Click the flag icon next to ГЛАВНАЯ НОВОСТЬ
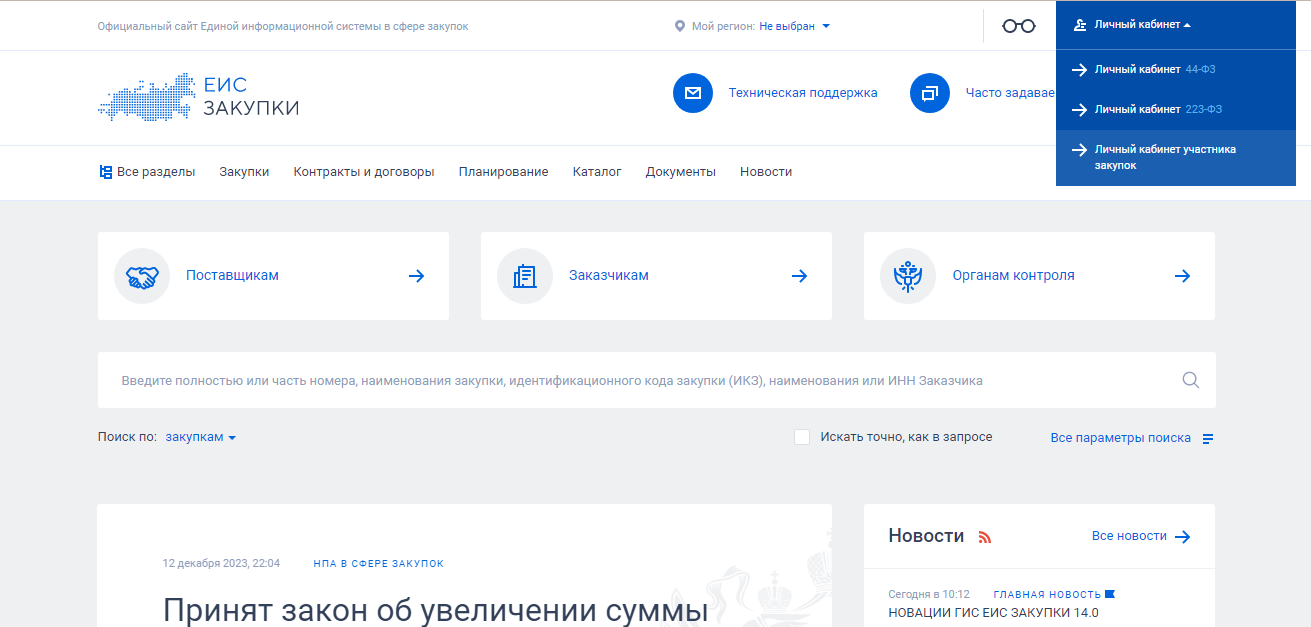1311x627 pixels. 1109,594
